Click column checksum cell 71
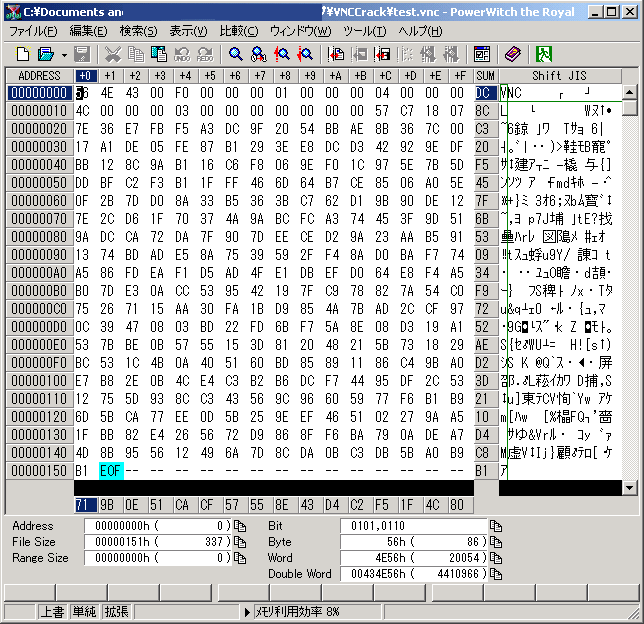The height and width of the screenshot is (624, 644). [85, 505]
